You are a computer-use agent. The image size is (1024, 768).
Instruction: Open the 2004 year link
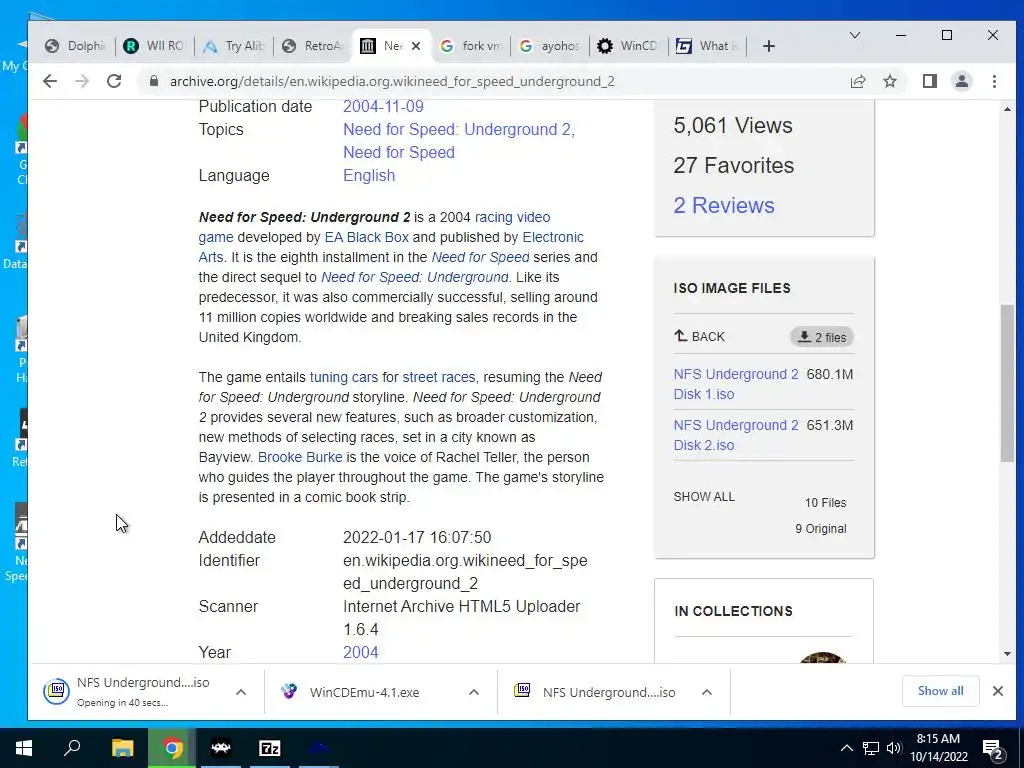pos(360,652)
